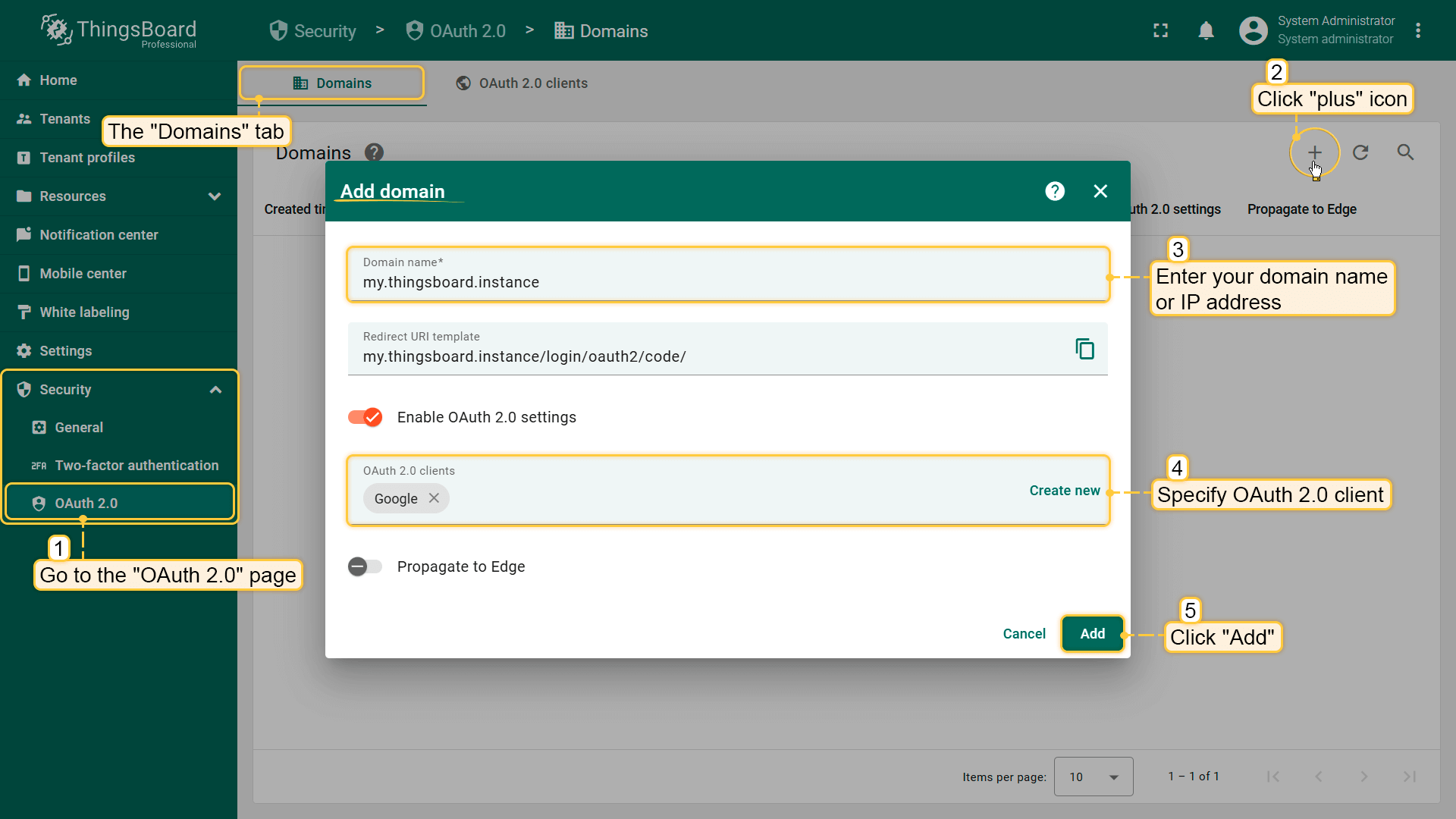The height and width of the screenshot is (819, 1456).
Task: Open the Items per page dropdown
Action: coord(1093,777)
